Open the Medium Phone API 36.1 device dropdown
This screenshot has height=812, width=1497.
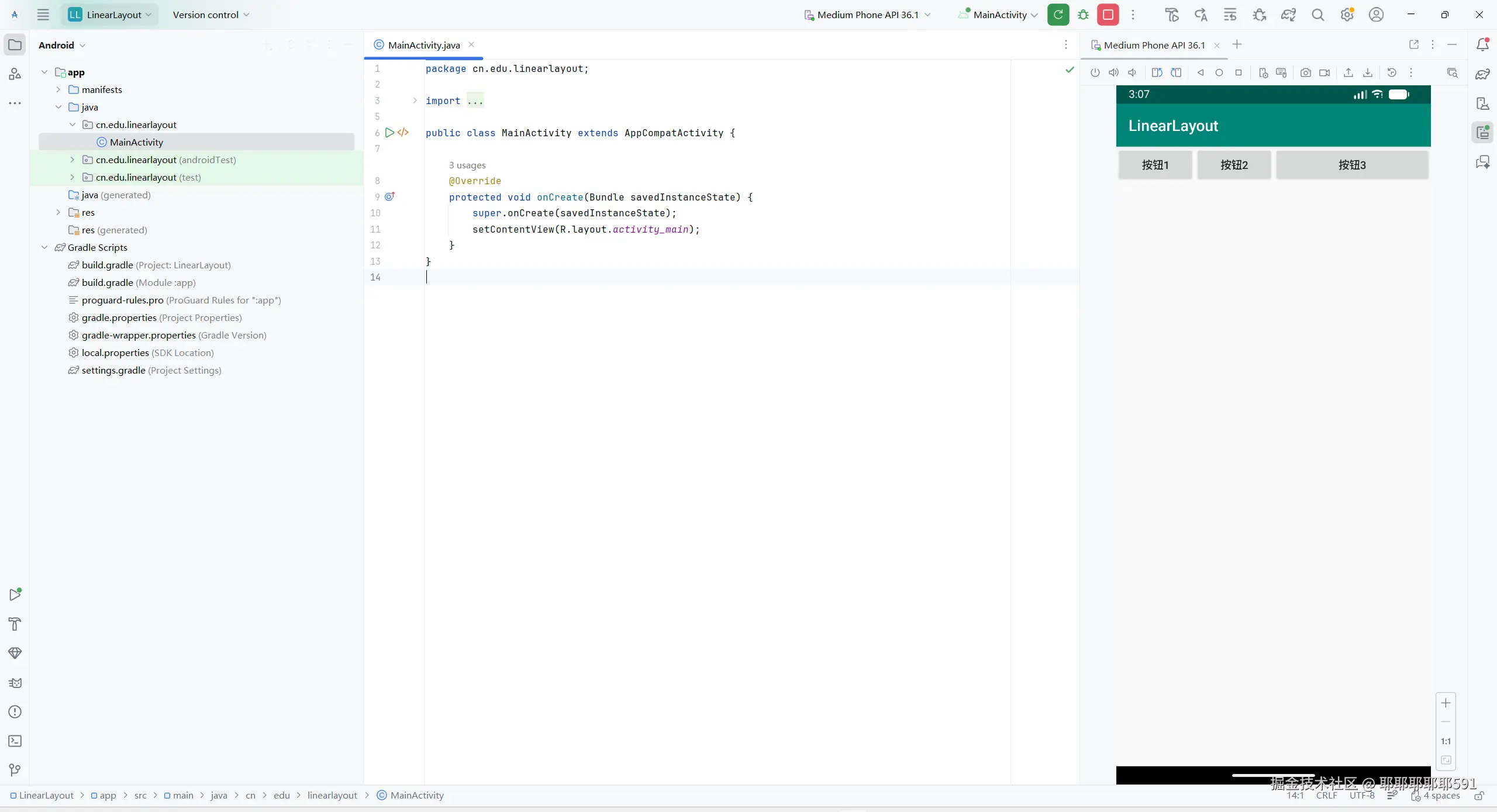point(867,15)
